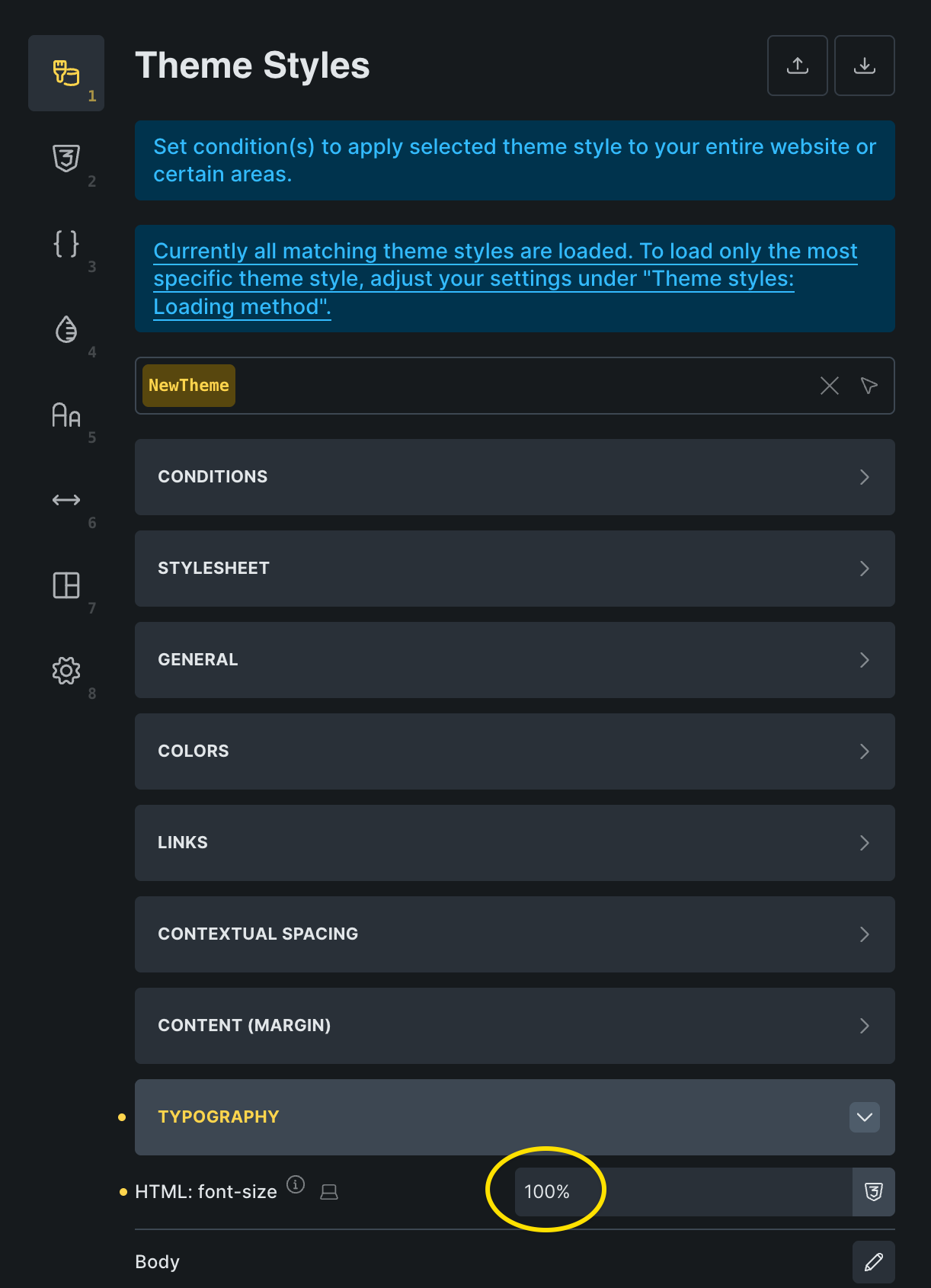Open the settings gear sidebar panel
Viewport: 931px width, 1288px height.
66,671
